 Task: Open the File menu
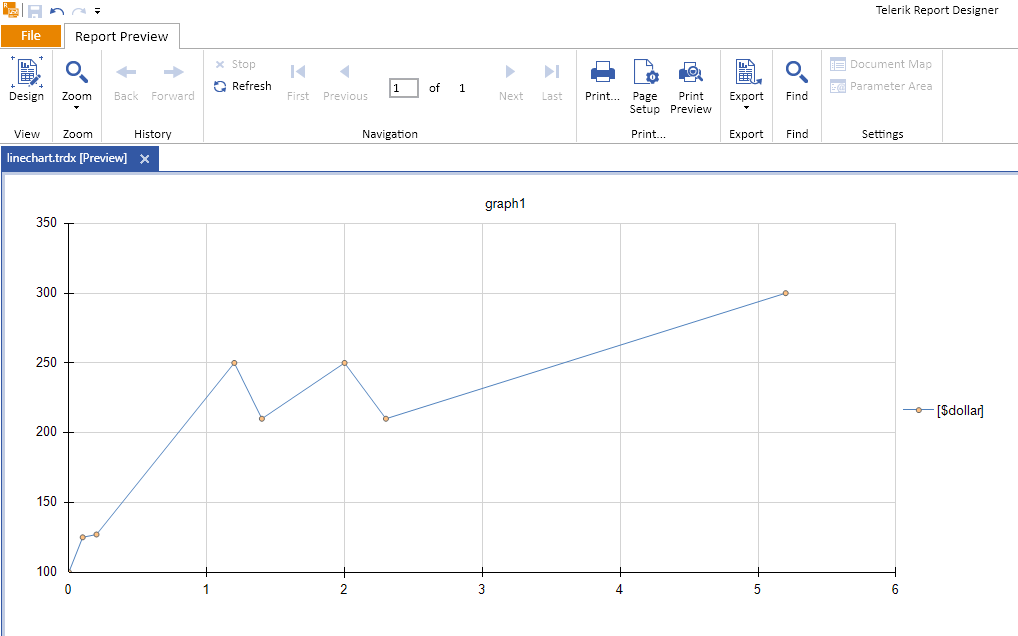31,35
